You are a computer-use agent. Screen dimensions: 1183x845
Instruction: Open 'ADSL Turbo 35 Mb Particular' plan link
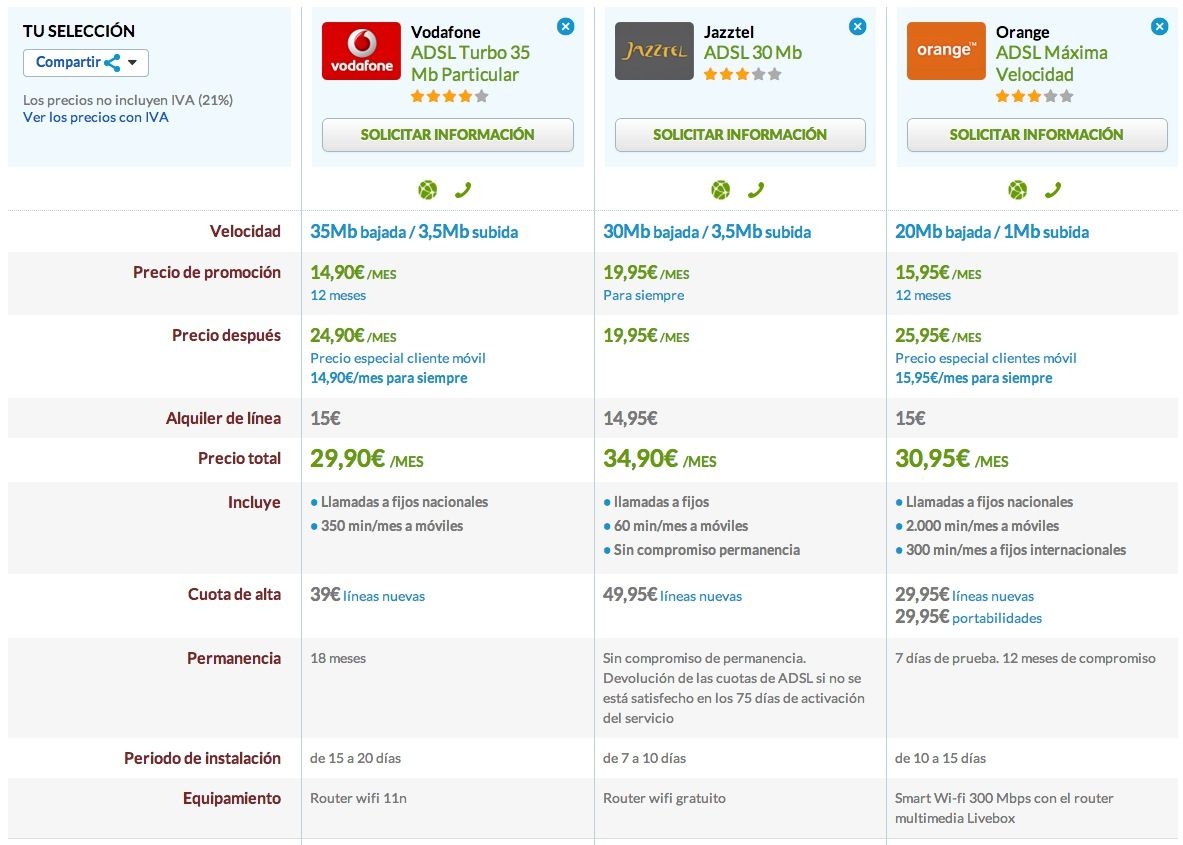pyautogui.click(x=470, y=63)
